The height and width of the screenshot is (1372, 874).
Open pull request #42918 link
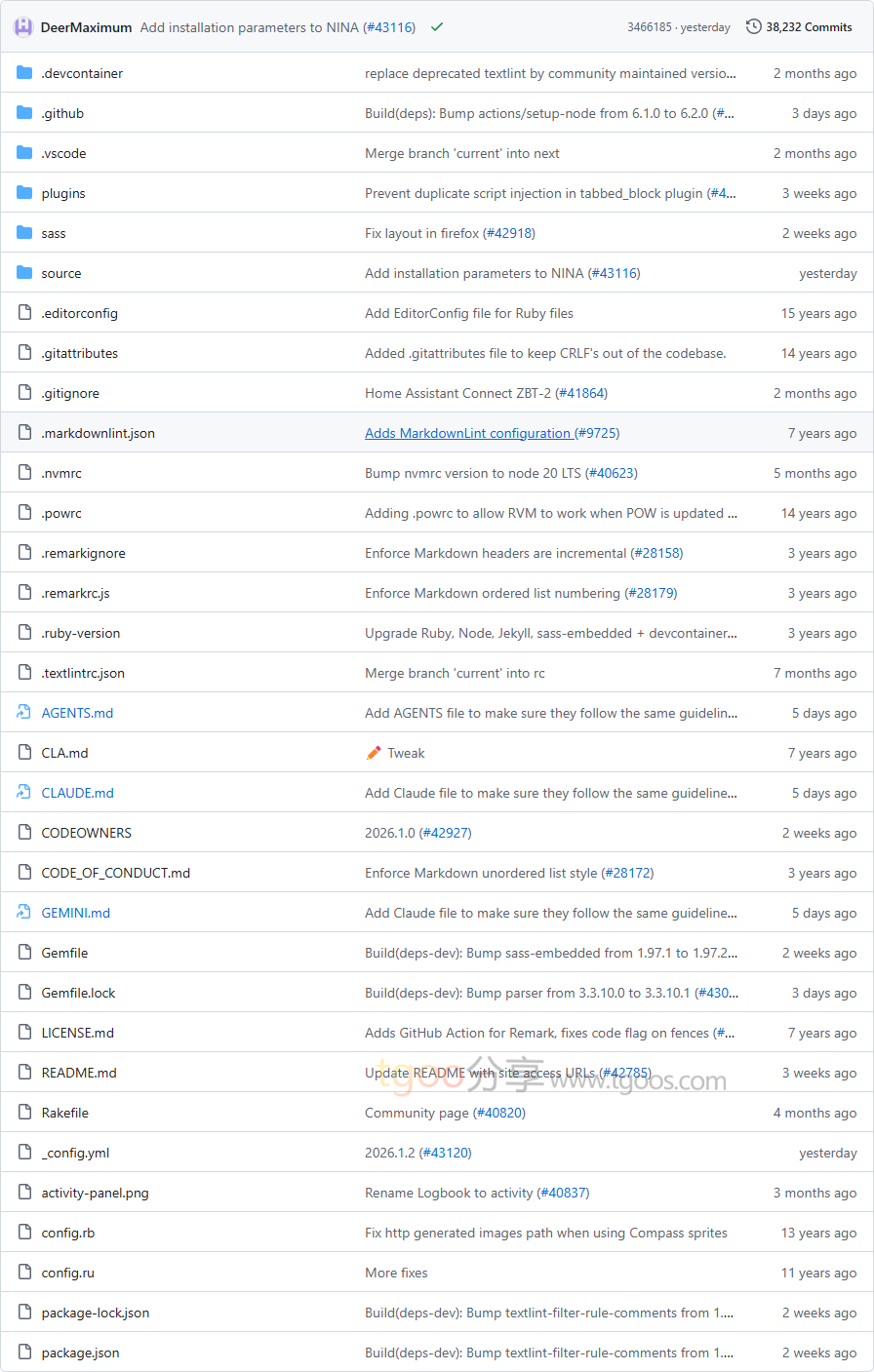click(x=509, y=233)
